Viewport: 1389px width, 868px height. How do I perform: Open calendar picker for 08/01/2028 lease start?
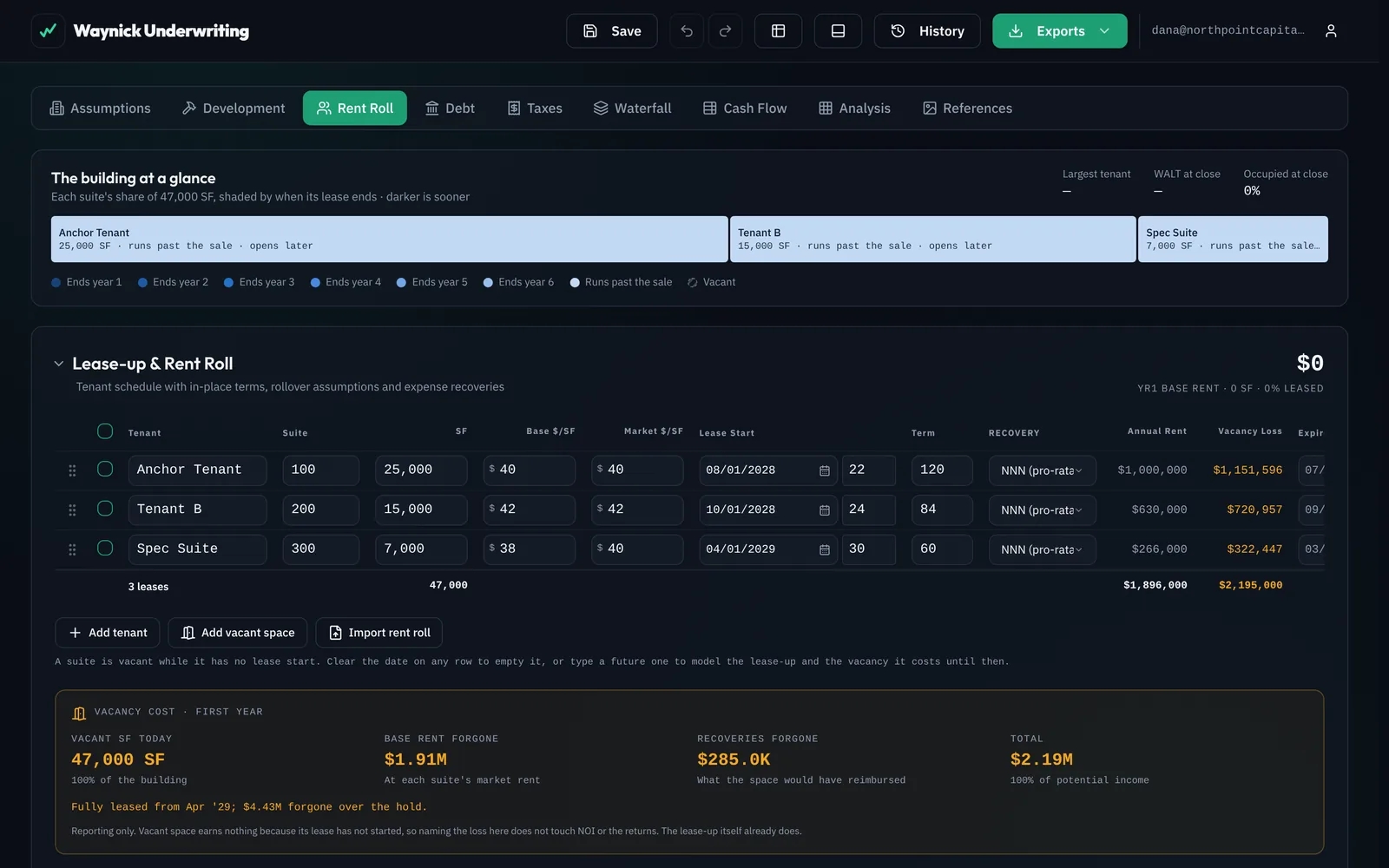tap(824, 470)
